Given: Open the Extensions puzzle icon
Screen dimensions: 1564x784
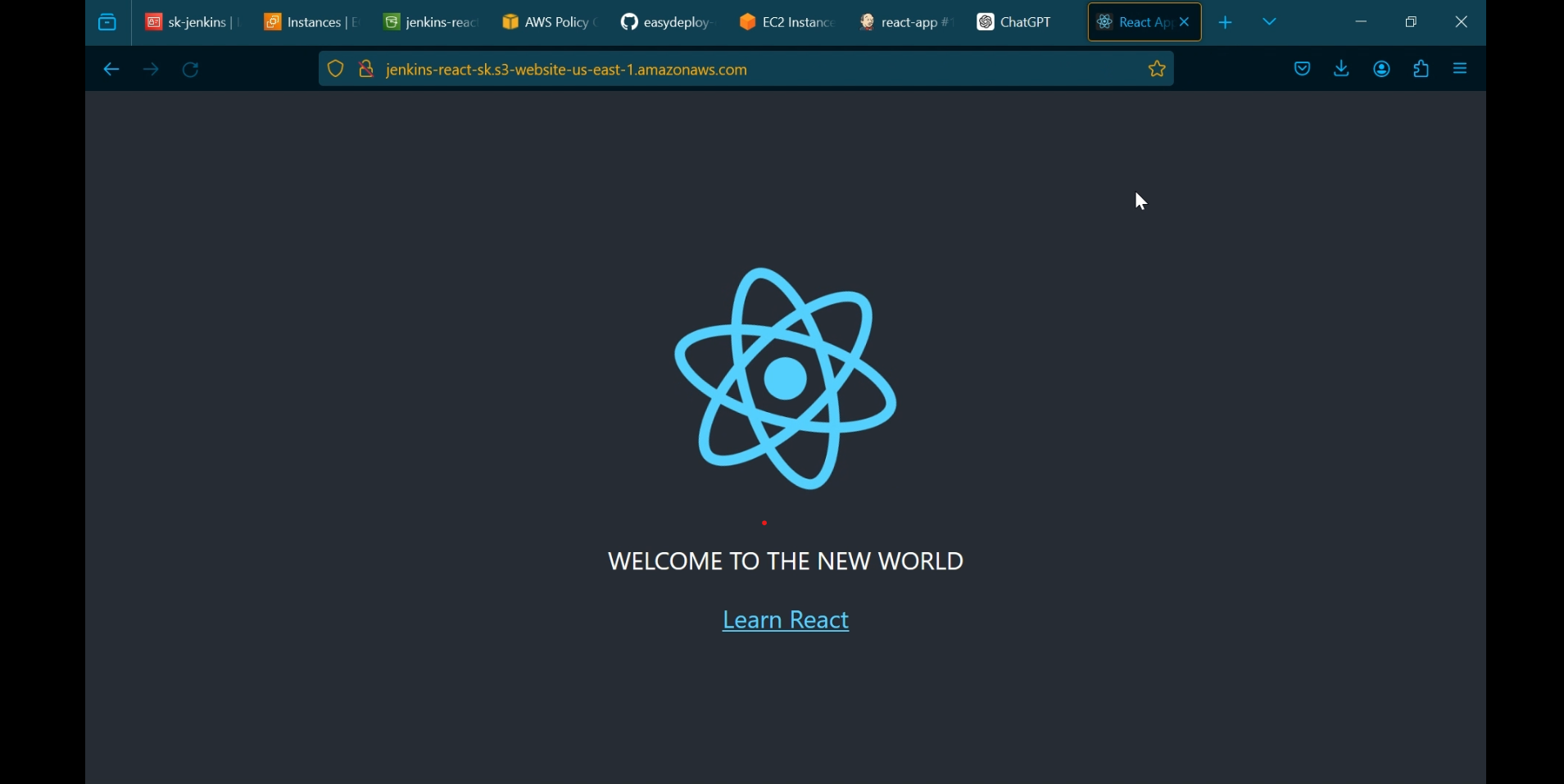Looking at the screenshot, I should tap(1422, 70).
